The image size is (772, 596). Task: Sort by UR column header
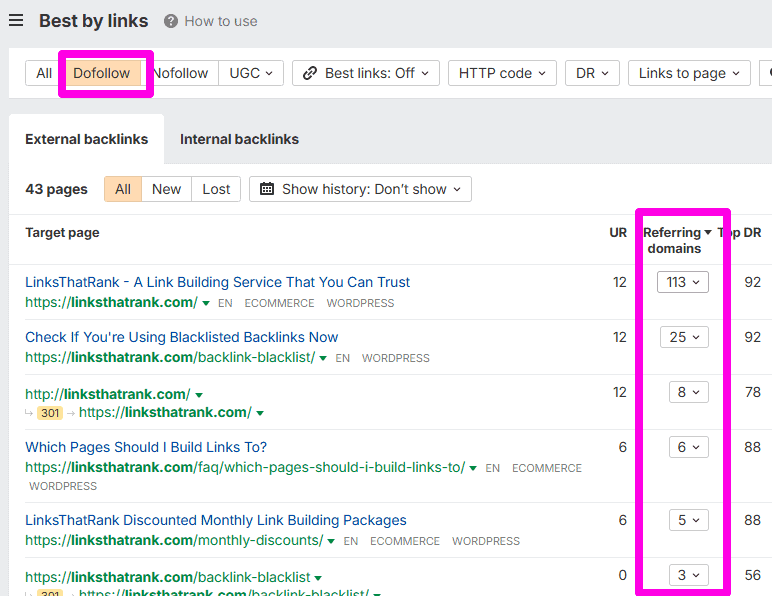(x=618, y=233)
